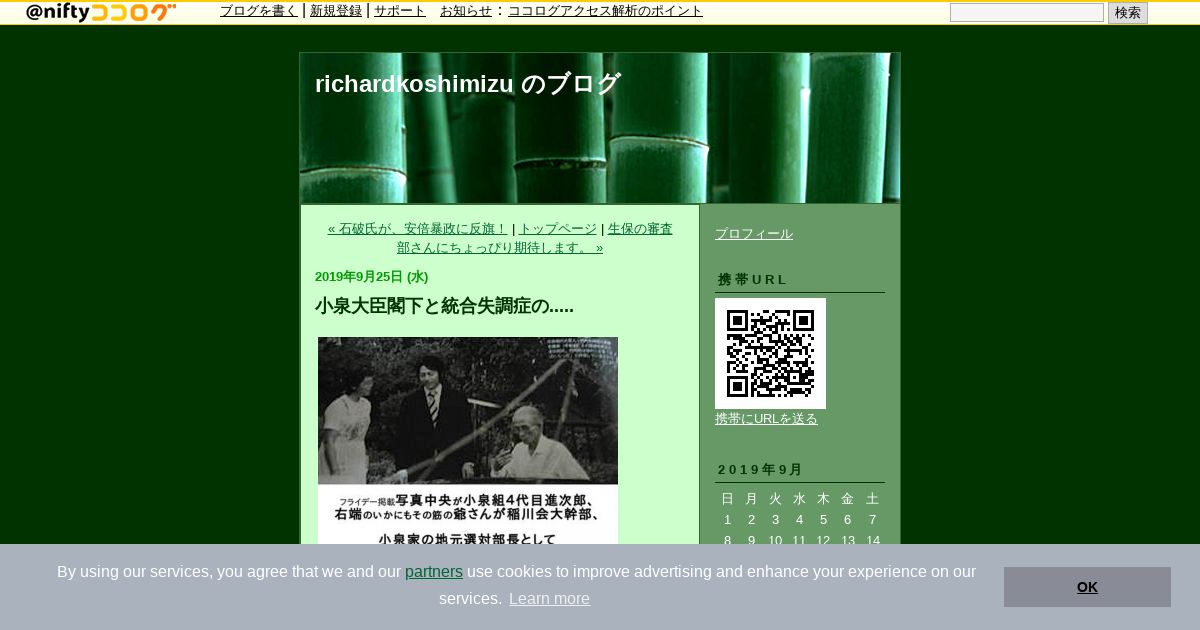
Task: Open the richardkoshimizu のブログ title link
Action: (x=468, y=84)
